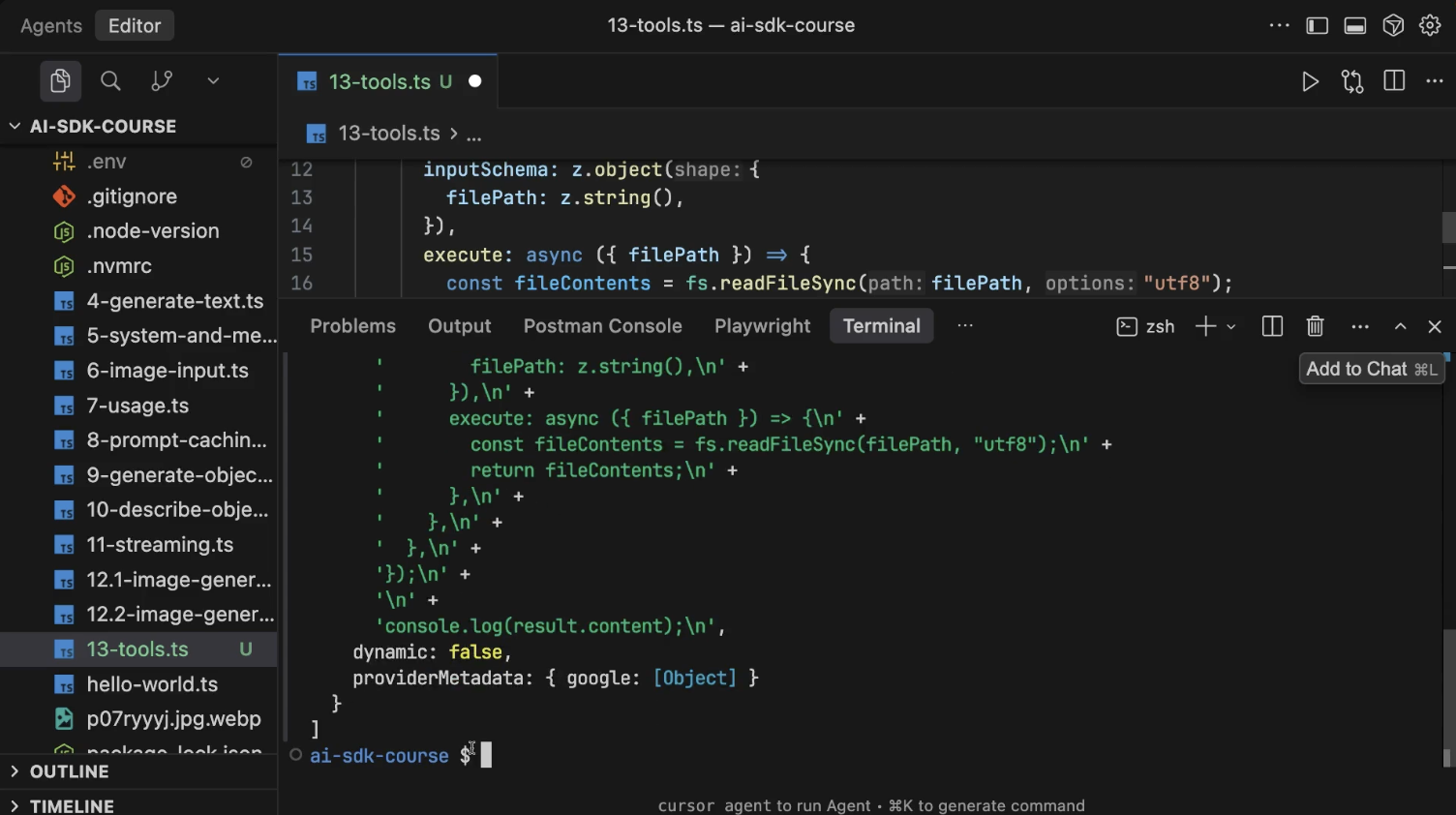Click the unsaved dot on 13-tools.ts tab
Screen dimensions: 1456x815
[x=475, y=82]
